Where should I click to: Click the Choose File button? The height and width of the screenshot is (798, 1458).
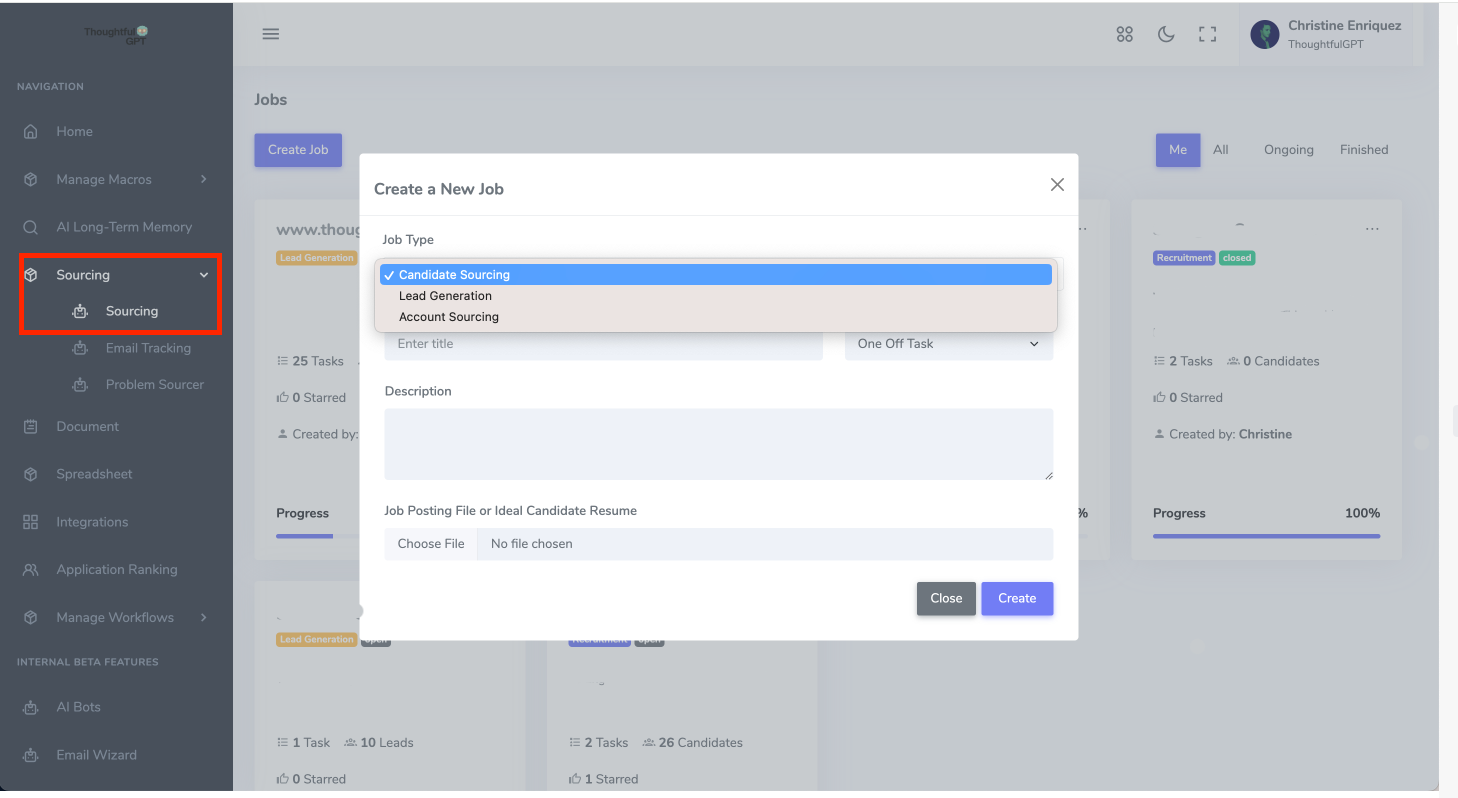[431, 544]
